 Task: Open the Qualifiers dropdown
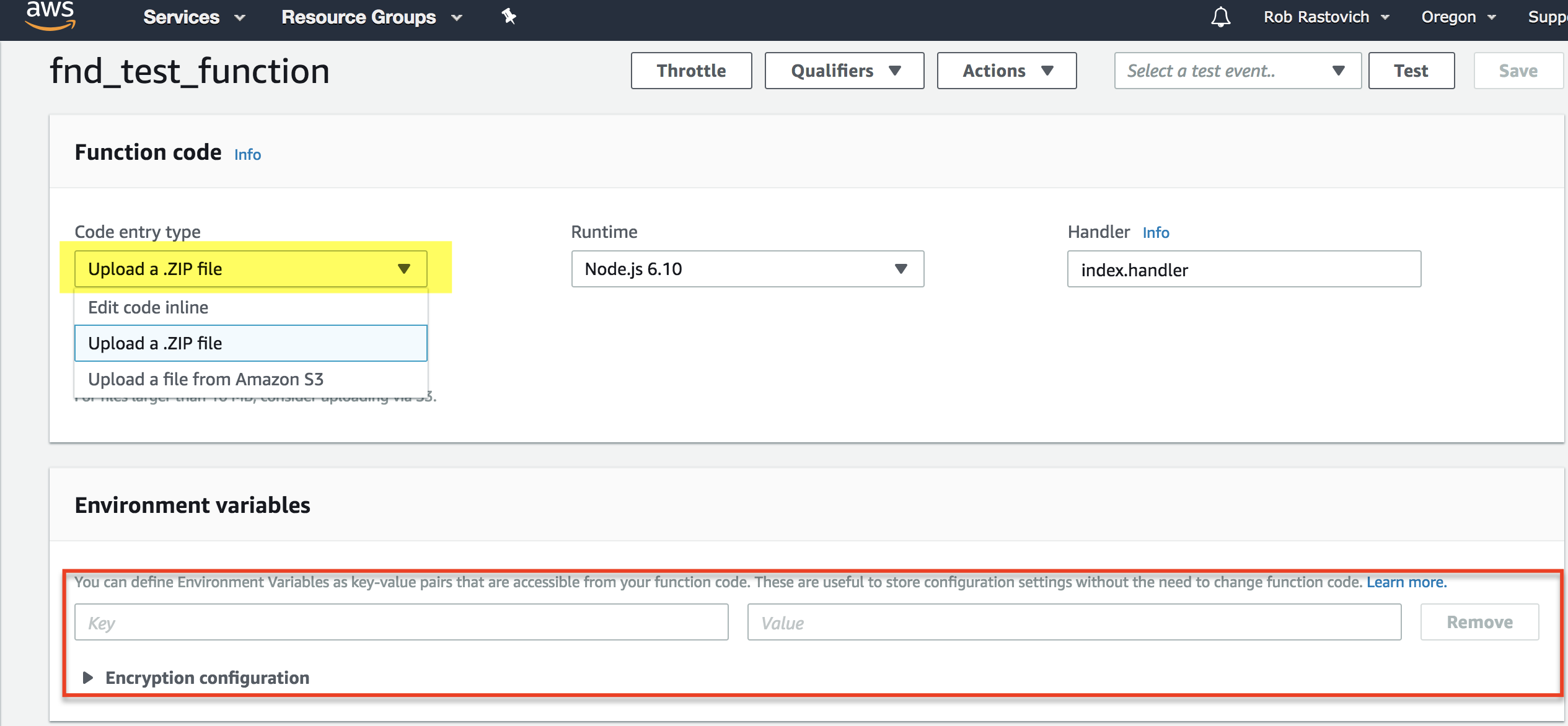pos(844,71)
